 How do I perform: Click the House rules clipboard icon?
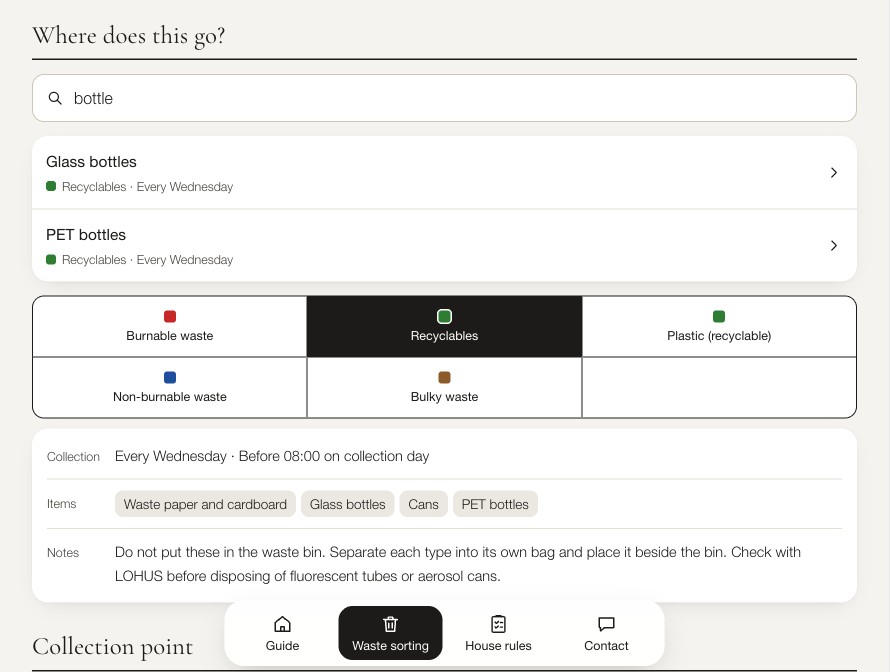click(x=498, y=624)
